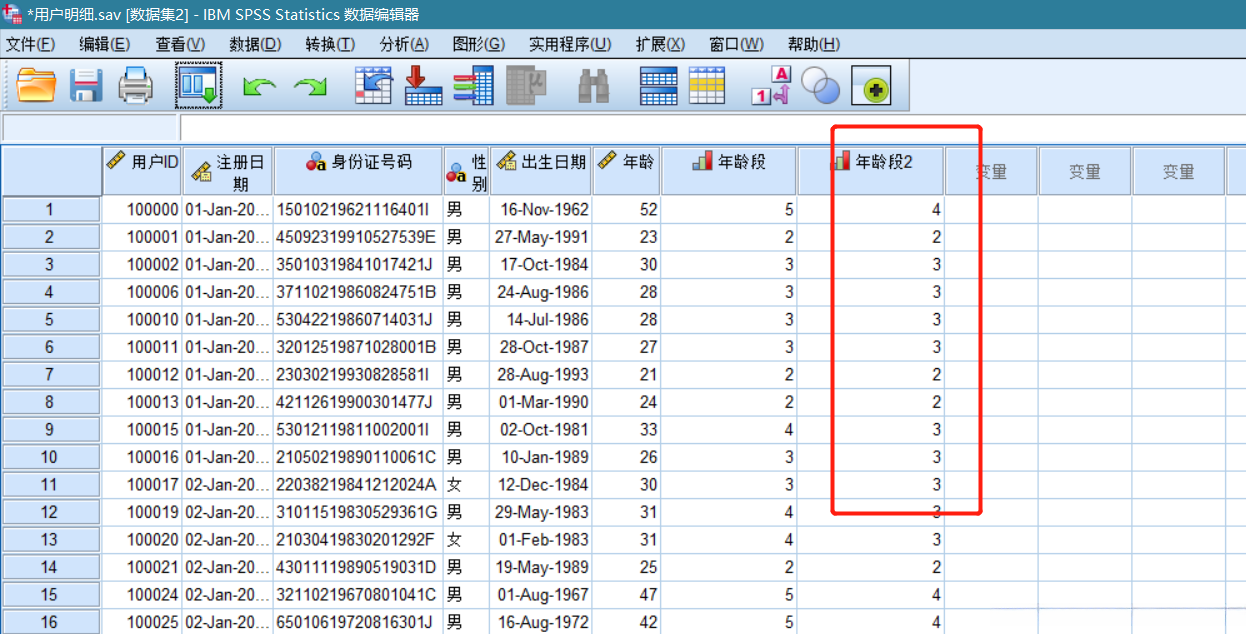Click ruler icon in 出生日期 column header
Image resolution: width=1246 pixels, height=634 pixels.
[x=505, y=161]
